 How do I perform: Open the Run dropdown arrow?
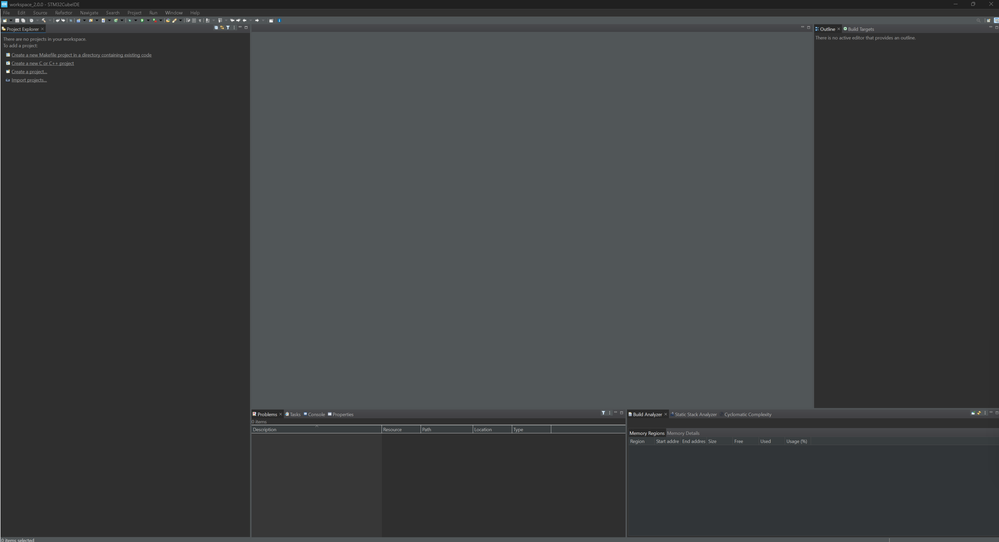click(x=148, y=20)
